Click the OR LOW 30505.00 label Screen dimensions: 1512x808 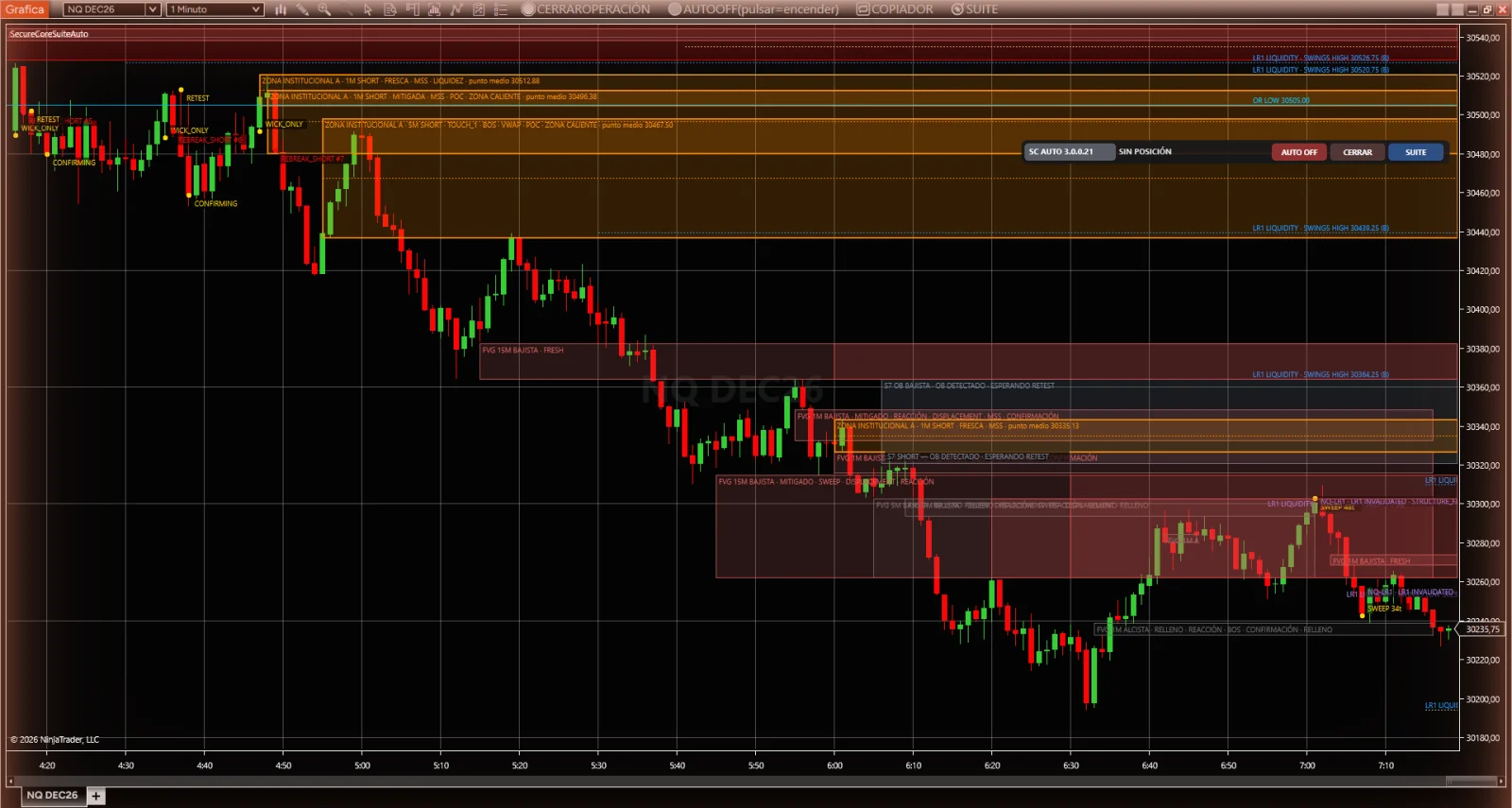tap(1280, 100)
